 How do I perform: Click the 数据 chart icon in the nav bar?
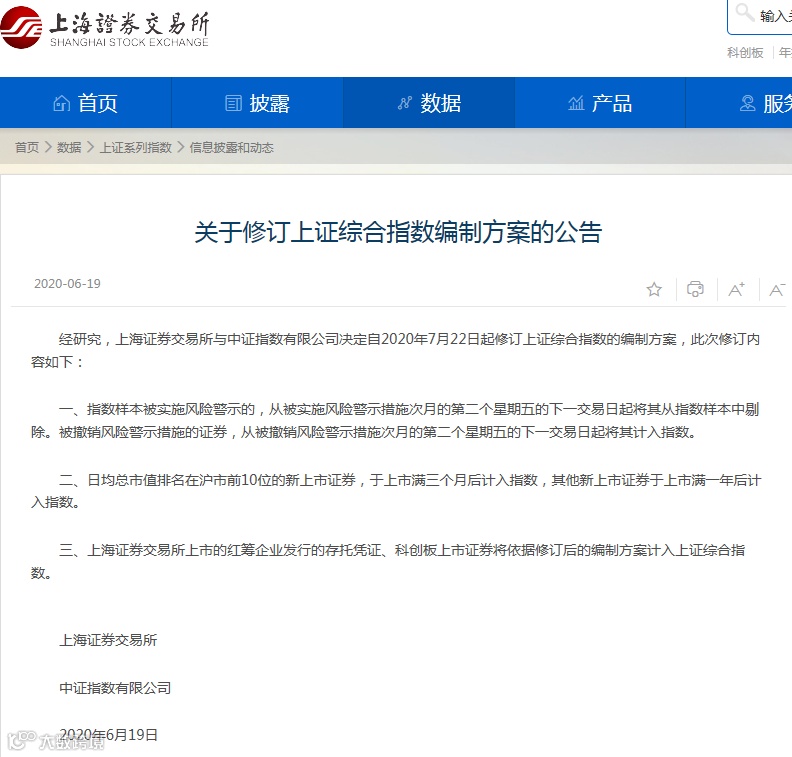tap(405, 104)
